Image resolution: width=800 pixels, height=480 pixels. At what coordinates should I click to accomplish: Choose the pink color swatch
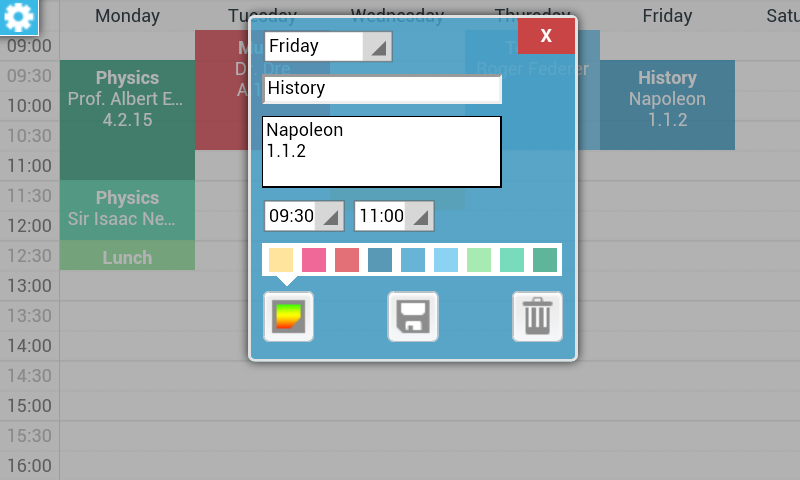tap(314, 260)
